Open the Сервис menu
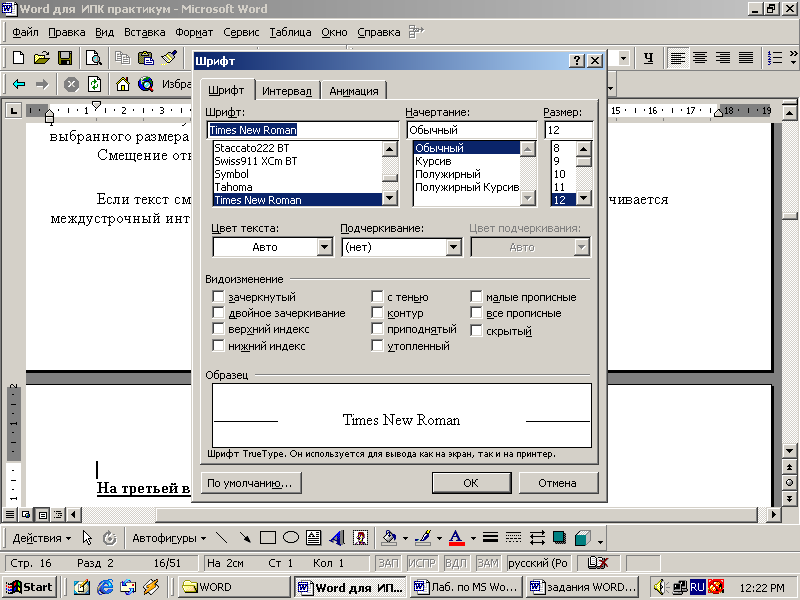 [241, 32]
